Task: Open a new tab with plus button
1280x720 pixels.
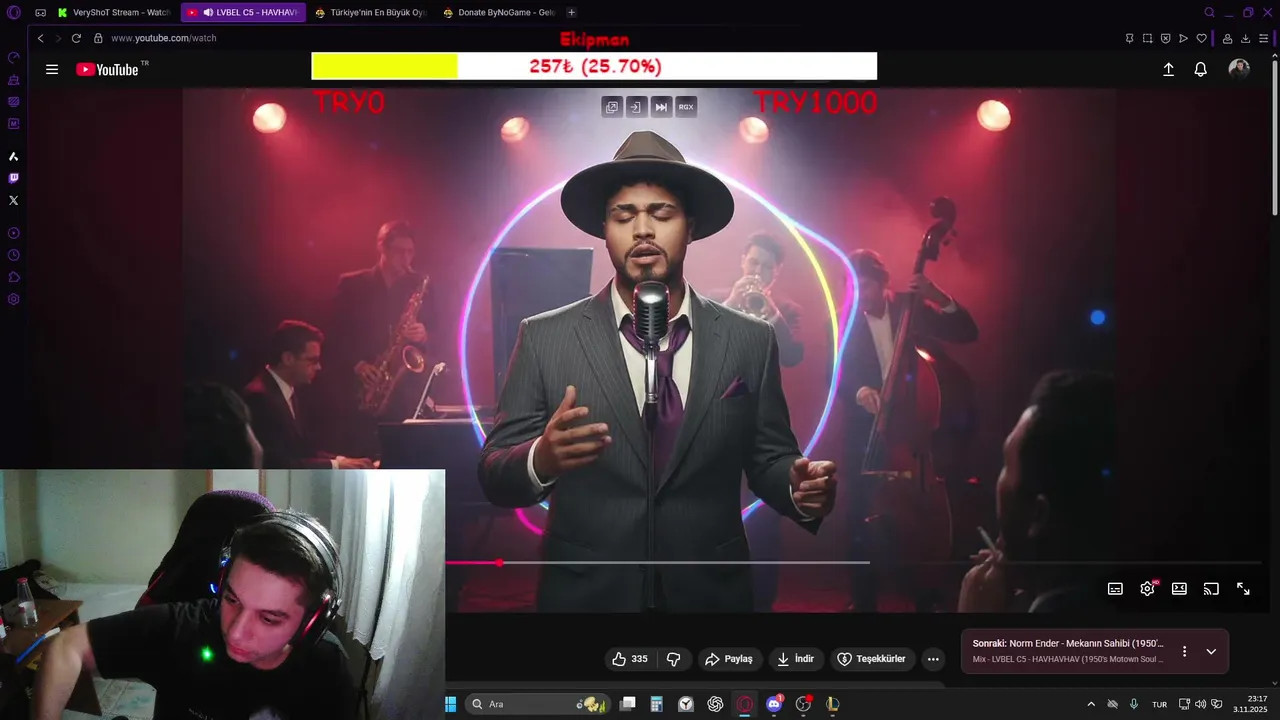Action: [571, 12]
